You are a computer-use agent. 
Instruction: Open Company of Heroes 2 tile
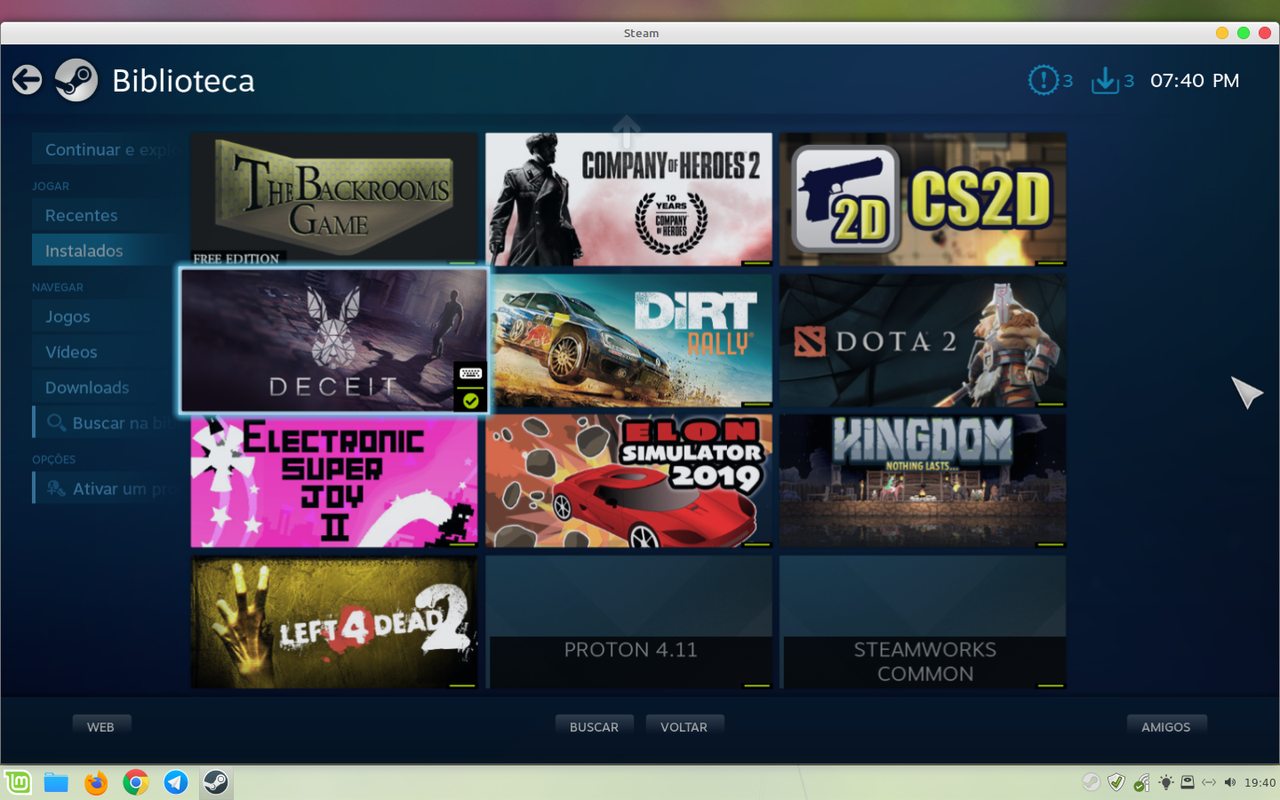(x=628, y=199)
